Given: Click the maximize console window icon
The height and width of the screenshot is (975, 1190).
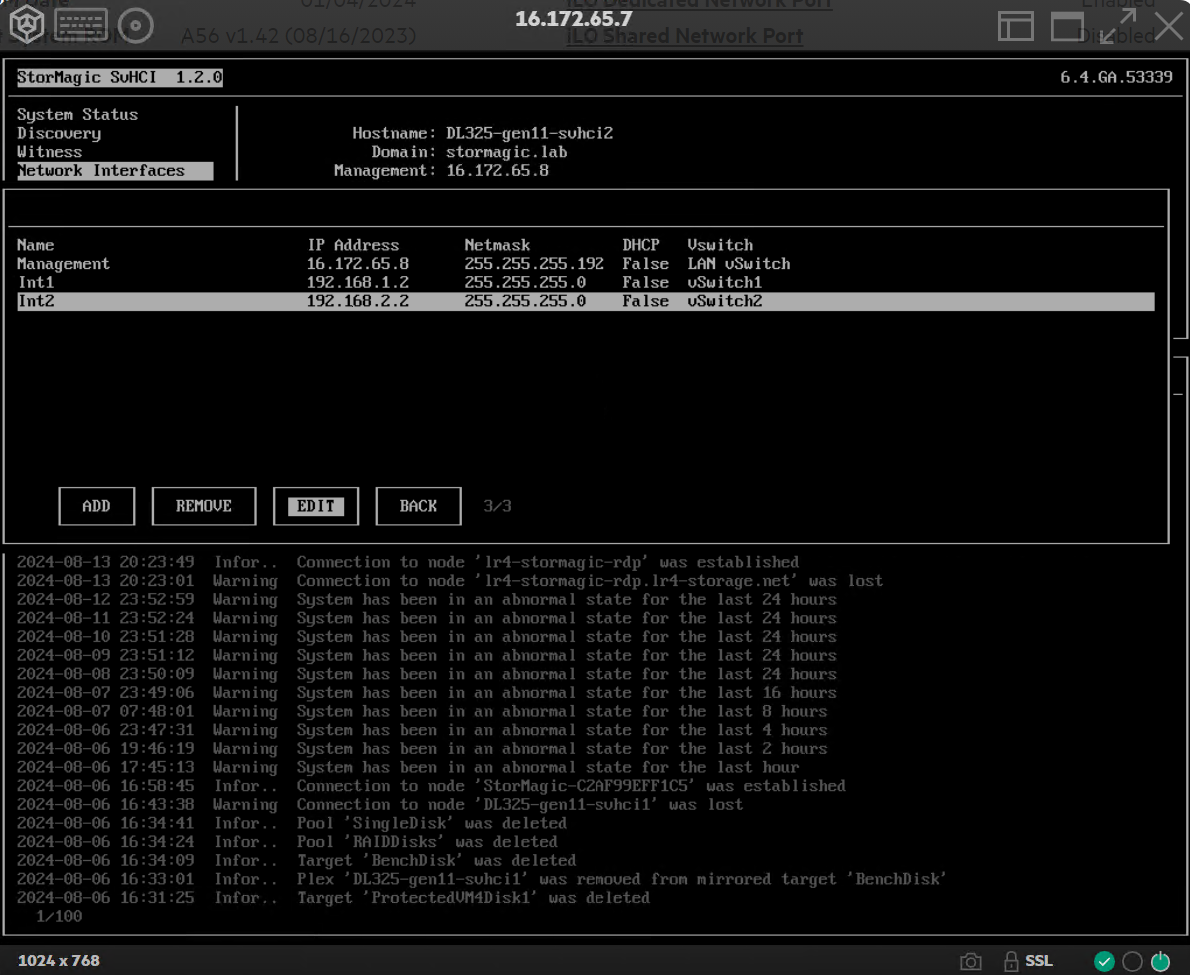Looking at the screenshot, I should click(x=1067, y=27).
